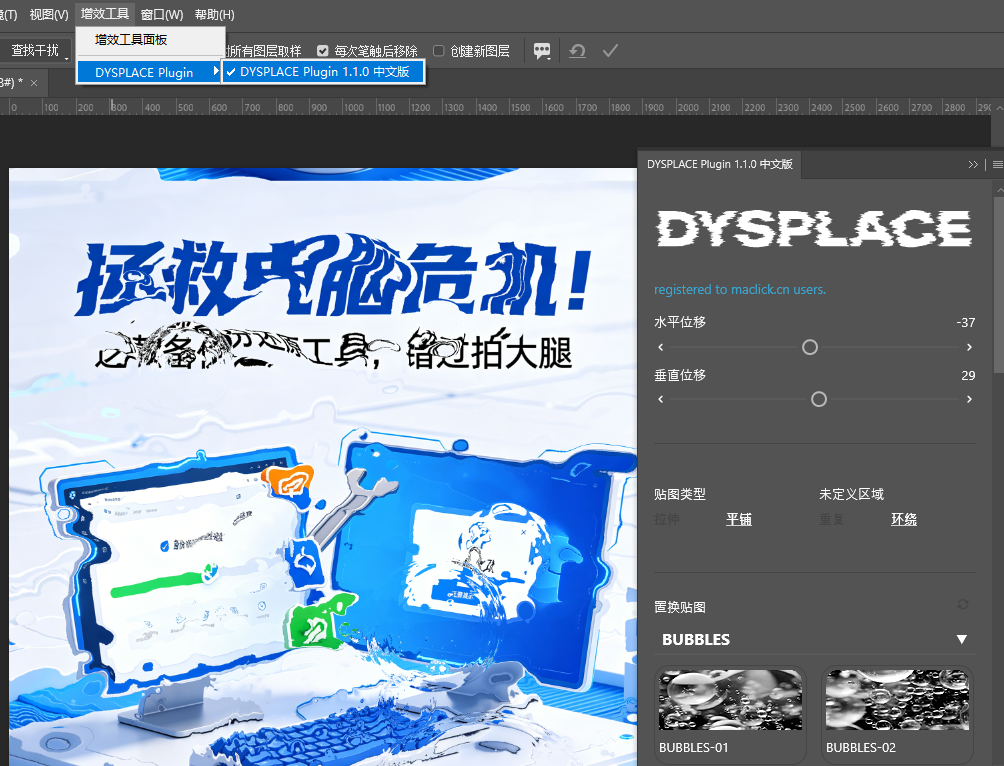The height and width of the screenshot is (766, 1004).
Task: Choose the BUBBLES-02 map thumbnail
Action: [x=897, y=700]
